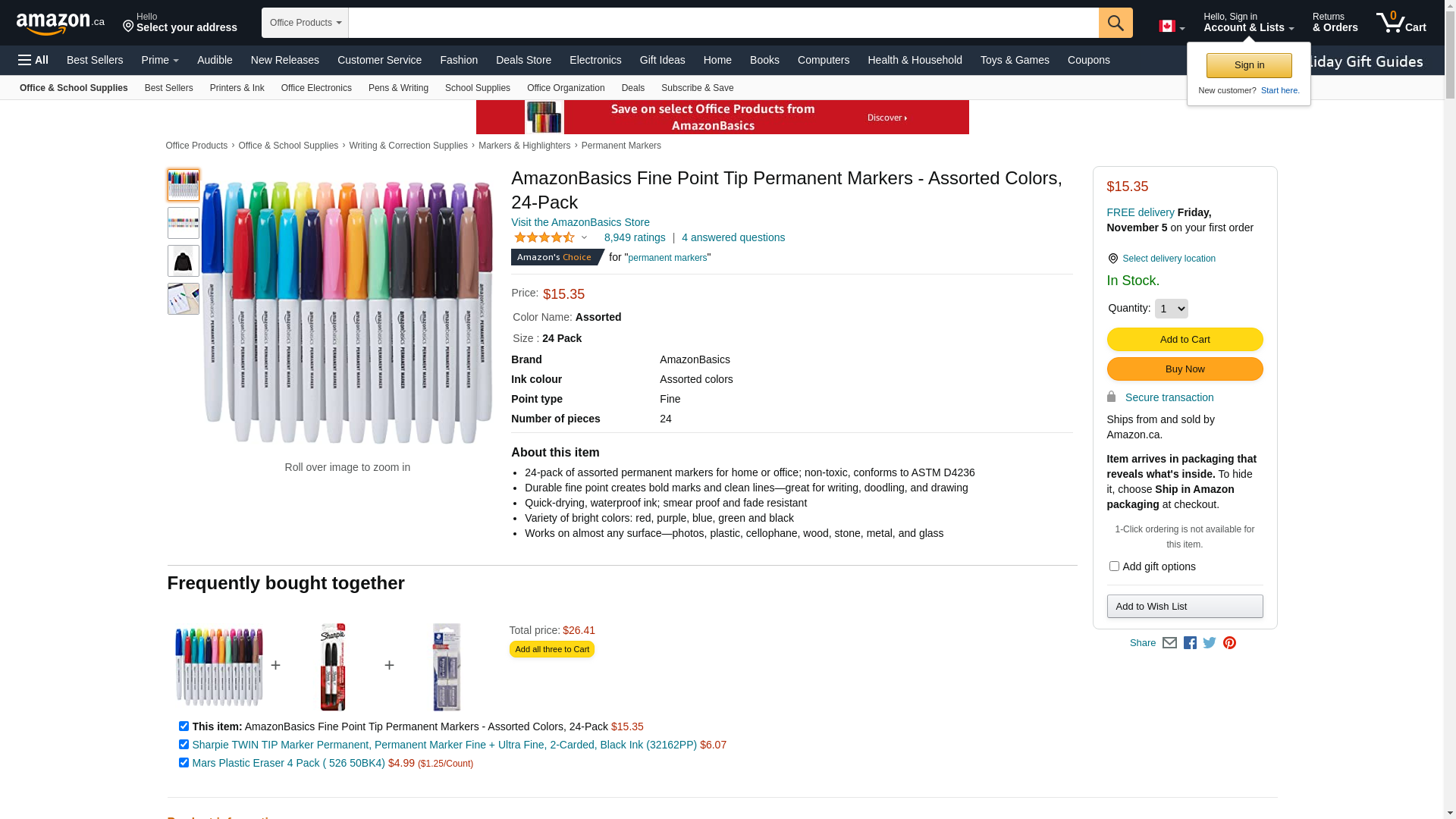
Task: Click the Add to Cart button
Action: point(1185,339)
